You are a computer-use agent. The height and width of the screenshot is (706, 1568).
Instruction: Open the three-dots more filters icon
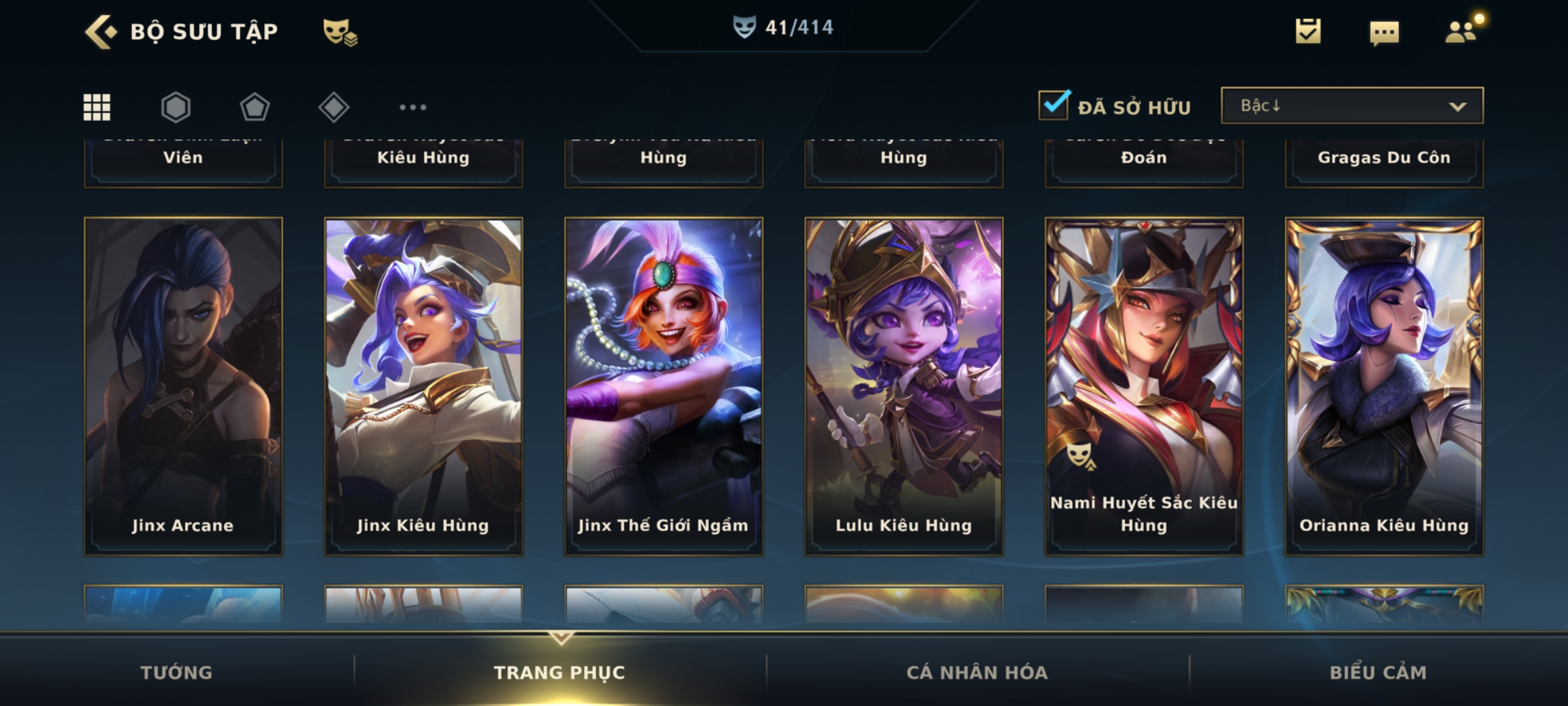click(413, 107)
